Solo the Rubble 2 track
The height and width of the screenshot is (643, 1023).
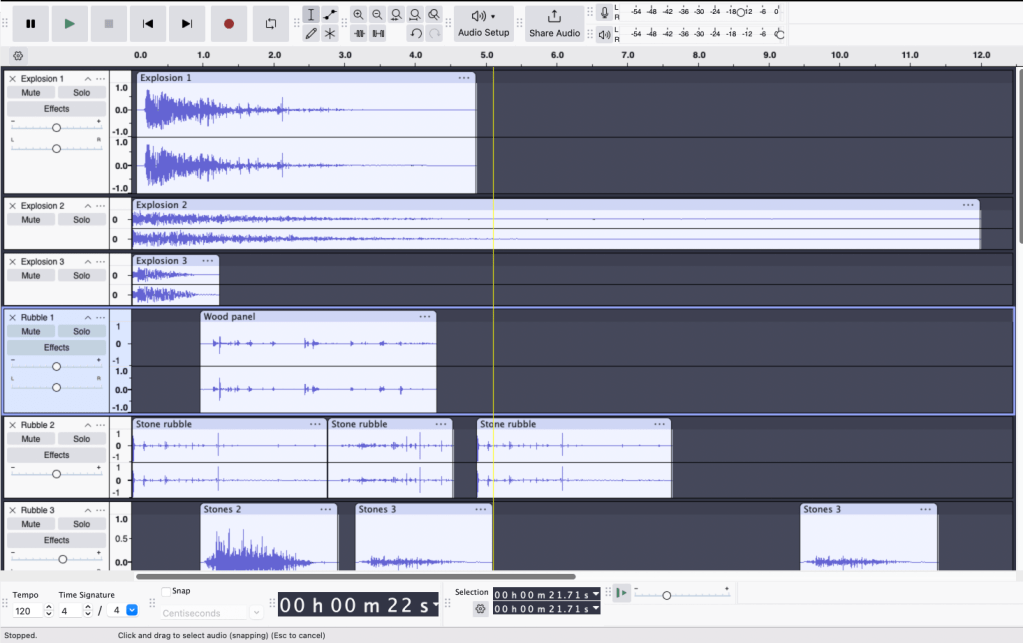click(81, 439)
